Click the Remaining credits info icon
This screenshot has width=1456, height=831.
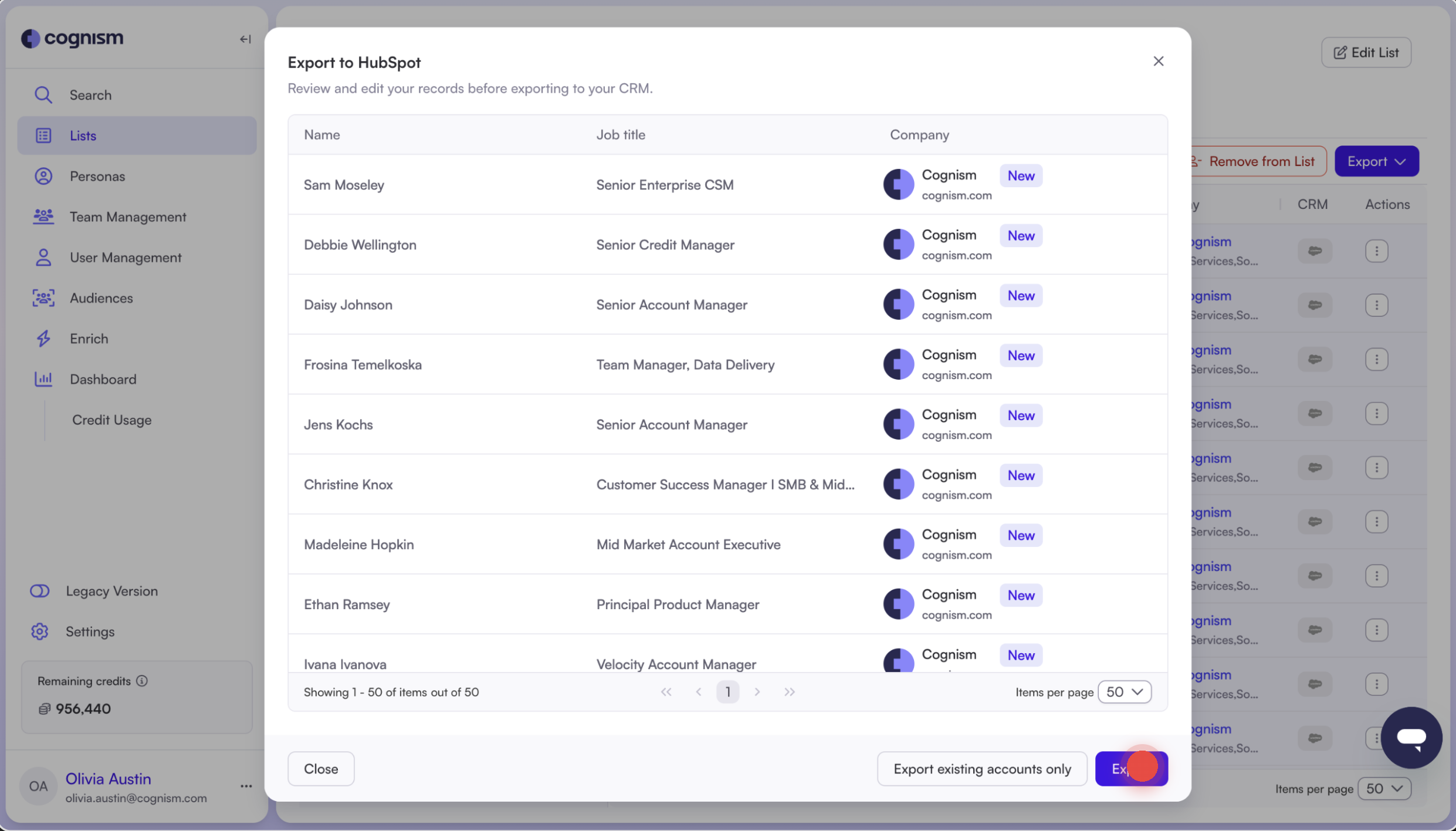coord(142,681)
